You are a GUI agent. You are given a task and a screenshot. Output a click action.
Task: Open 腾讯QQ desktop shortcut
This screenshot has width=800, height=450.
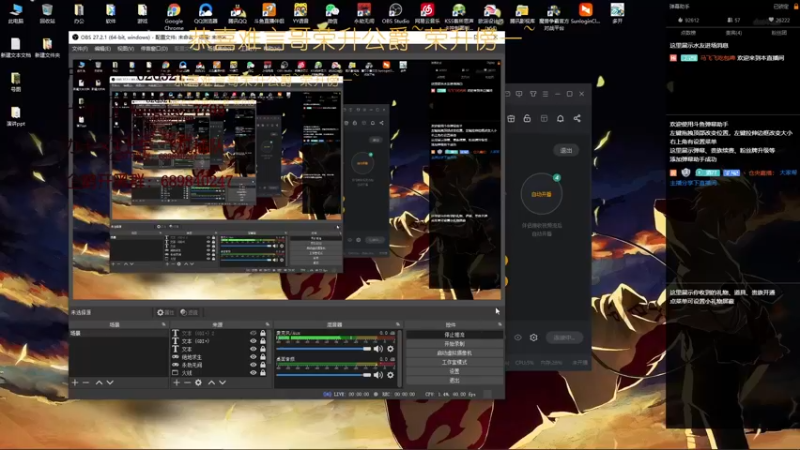pos(237,14)
